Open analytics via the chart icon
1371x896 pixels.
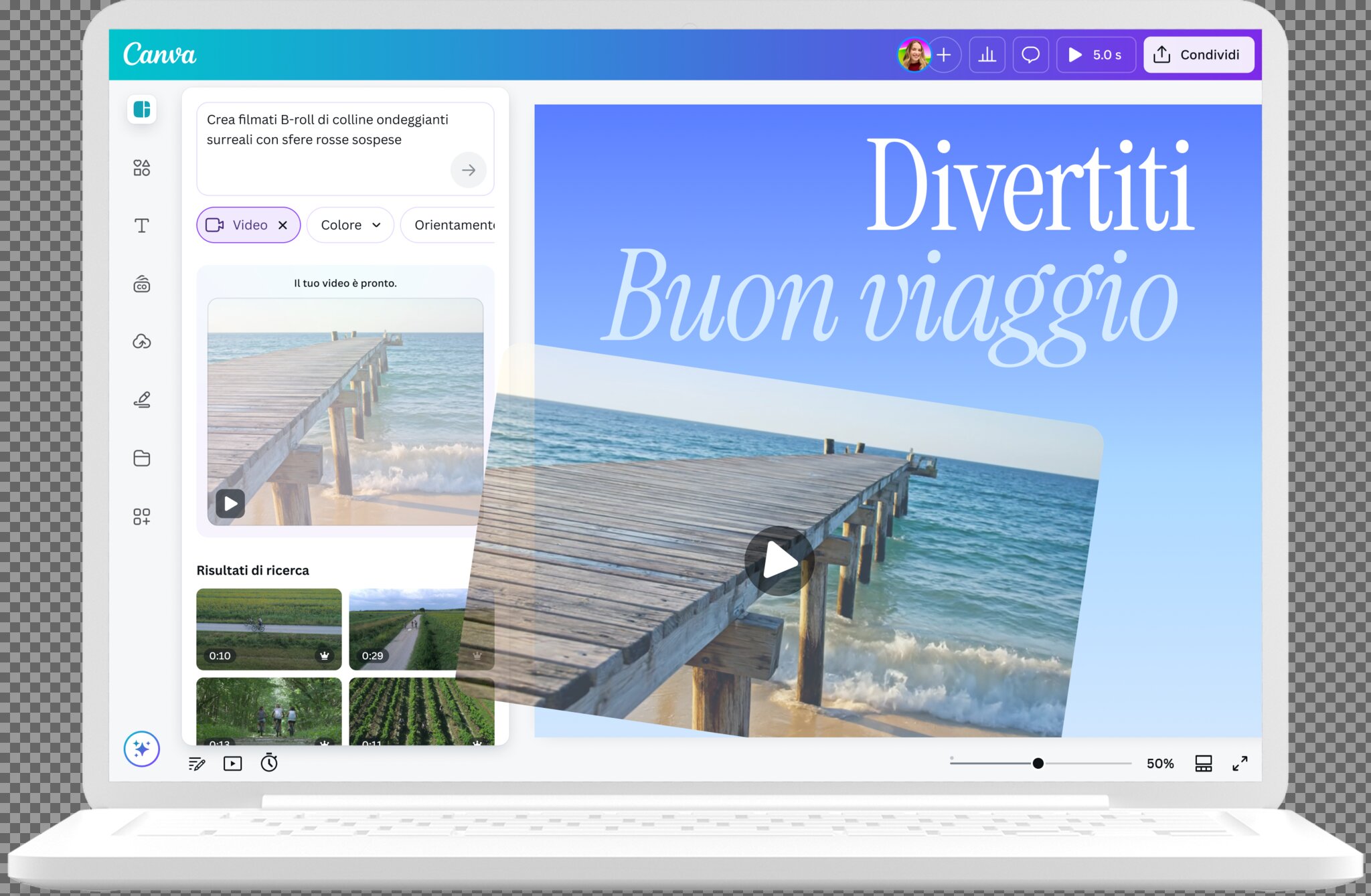987,54
